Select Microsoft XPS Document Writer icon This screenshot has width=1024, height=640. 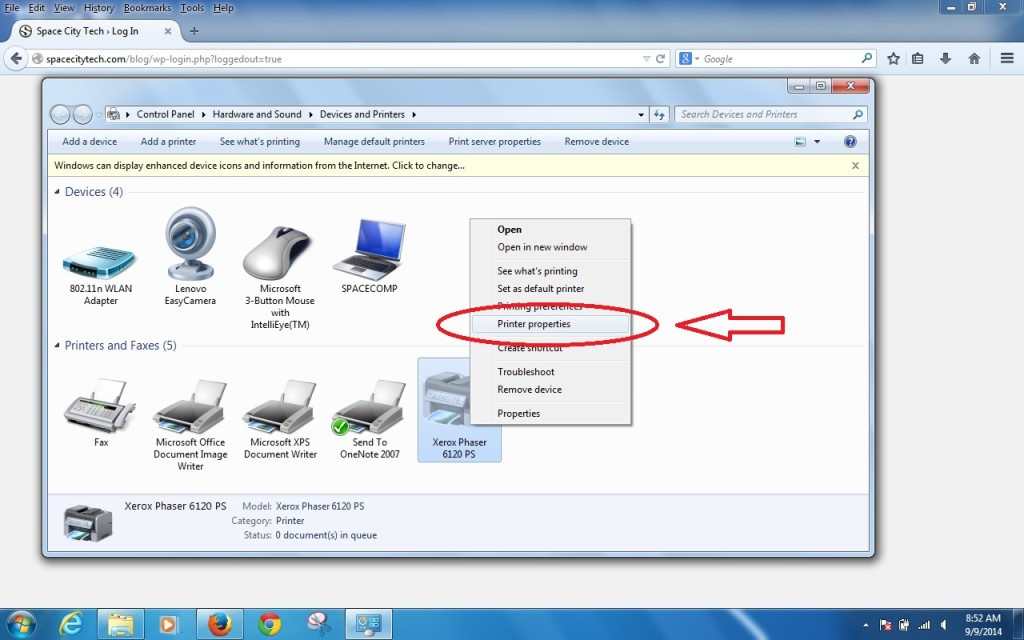coord(280,408)
